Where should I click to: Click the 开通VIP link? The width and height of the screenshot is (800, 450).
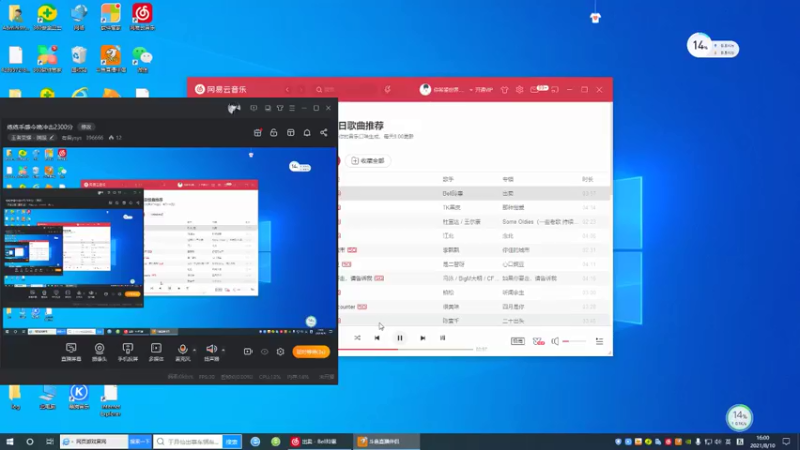[484, 90]
